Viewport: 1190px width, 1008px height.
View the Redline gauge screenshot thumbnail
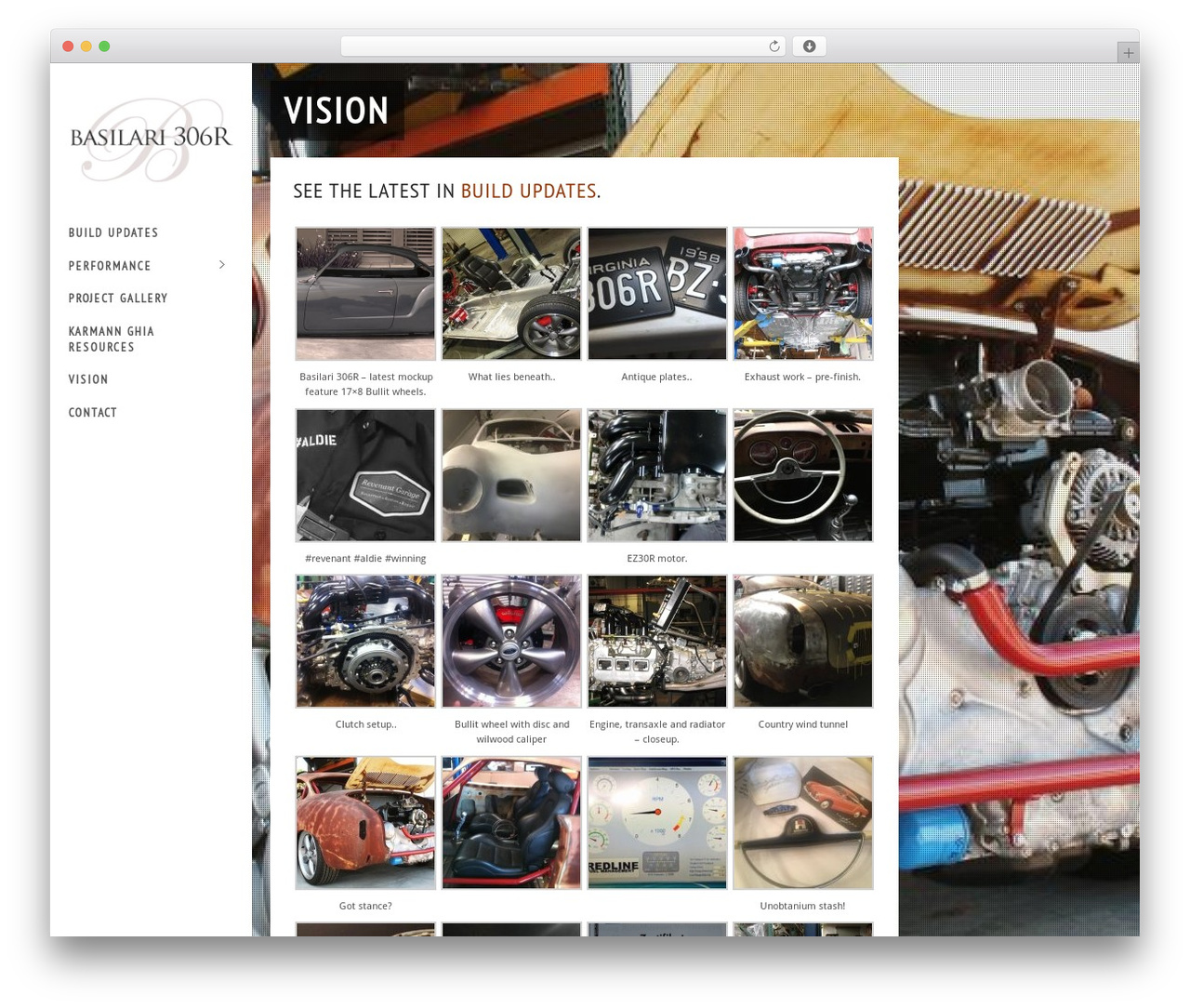pos(657,823)
